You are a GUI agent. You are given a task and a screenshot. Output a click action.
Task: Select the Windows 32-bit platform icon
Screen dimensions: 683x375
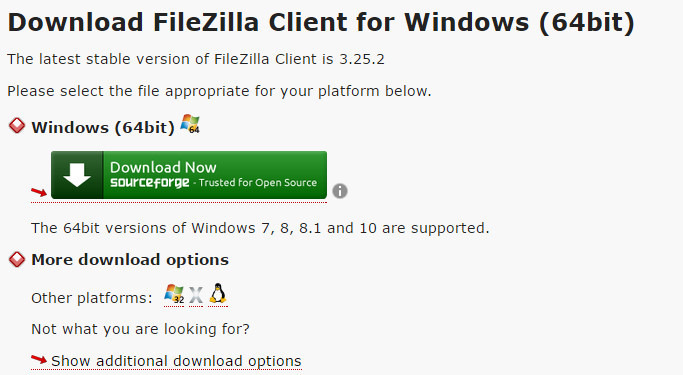pos(174,294)
